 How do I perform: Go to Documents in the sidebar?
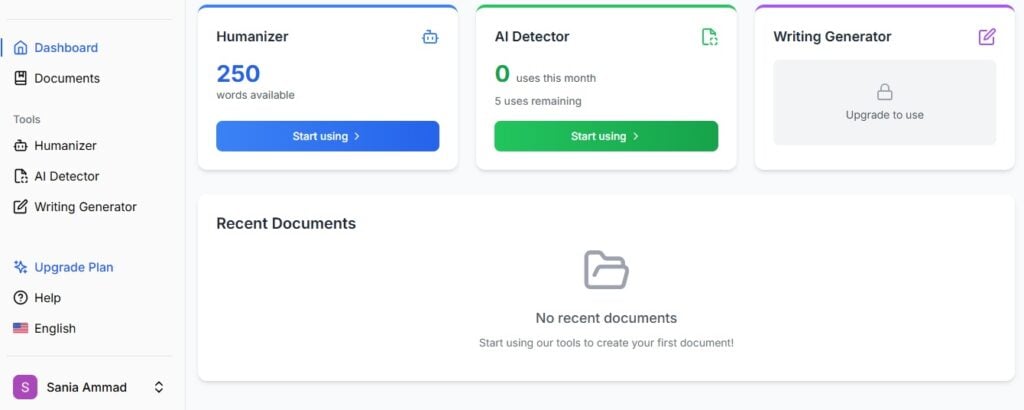tap(67, 78)
